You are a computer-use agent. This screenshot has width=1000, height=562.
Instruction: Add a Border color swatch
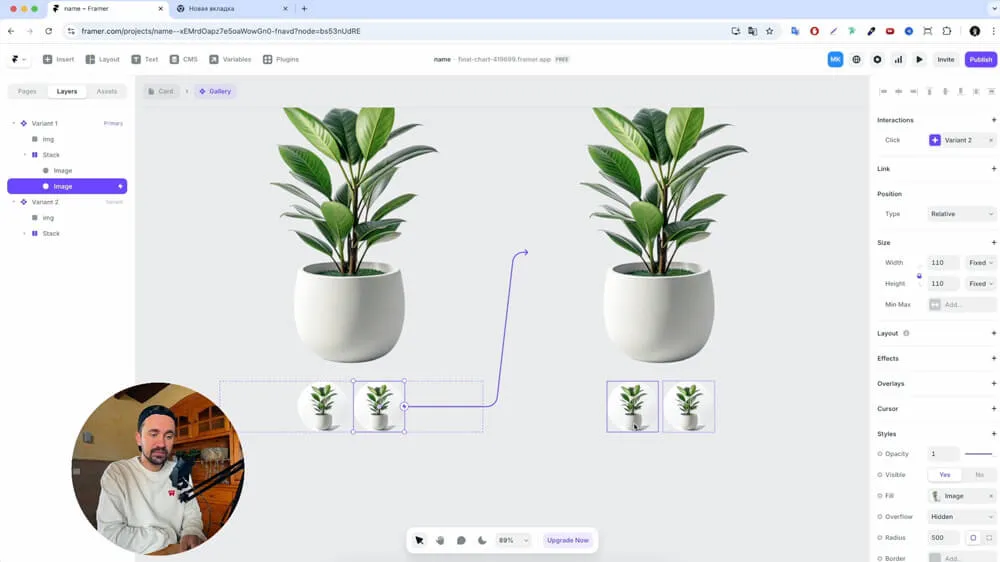tap(935, 558)
